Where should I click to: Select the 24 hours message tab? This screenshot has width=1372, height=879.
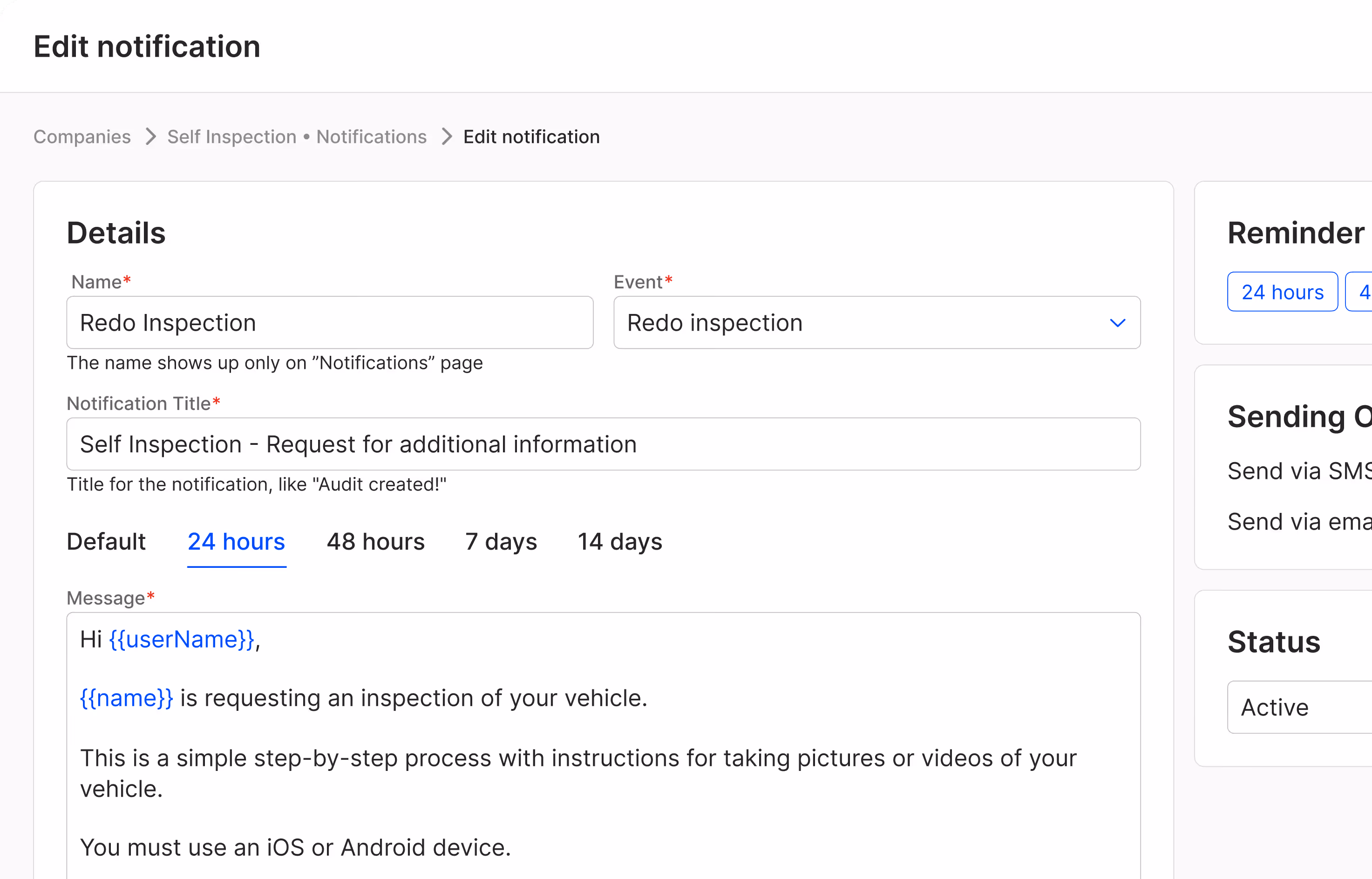point(236,542)
